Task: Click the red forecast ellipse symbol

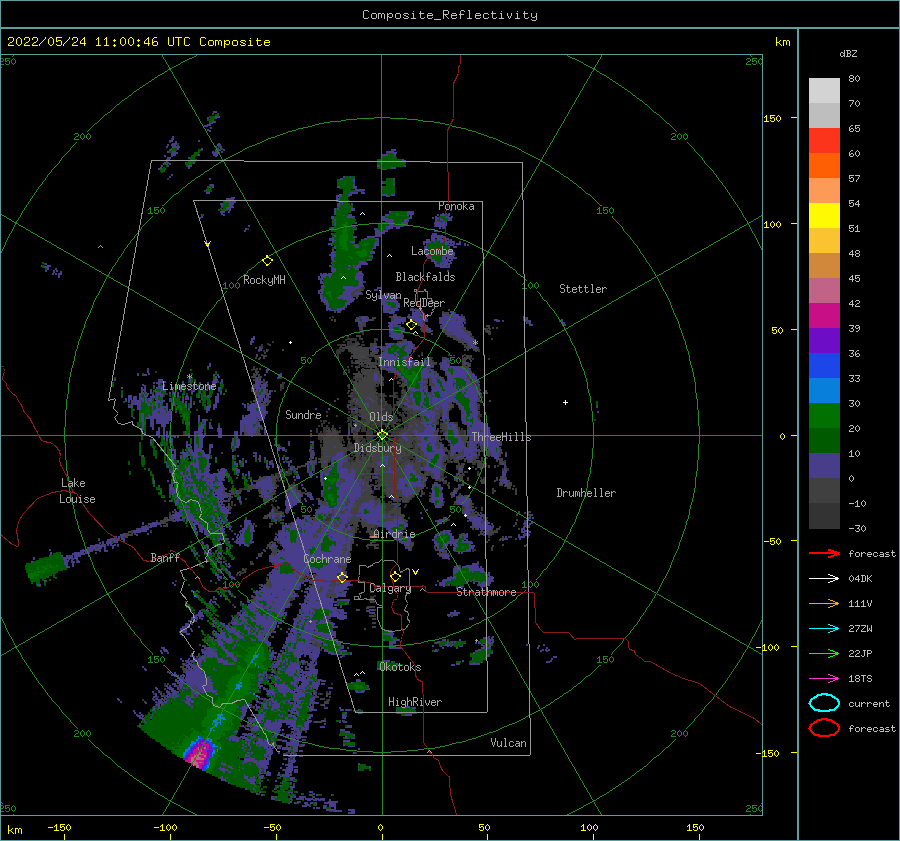Action: [x=824, y=728]
